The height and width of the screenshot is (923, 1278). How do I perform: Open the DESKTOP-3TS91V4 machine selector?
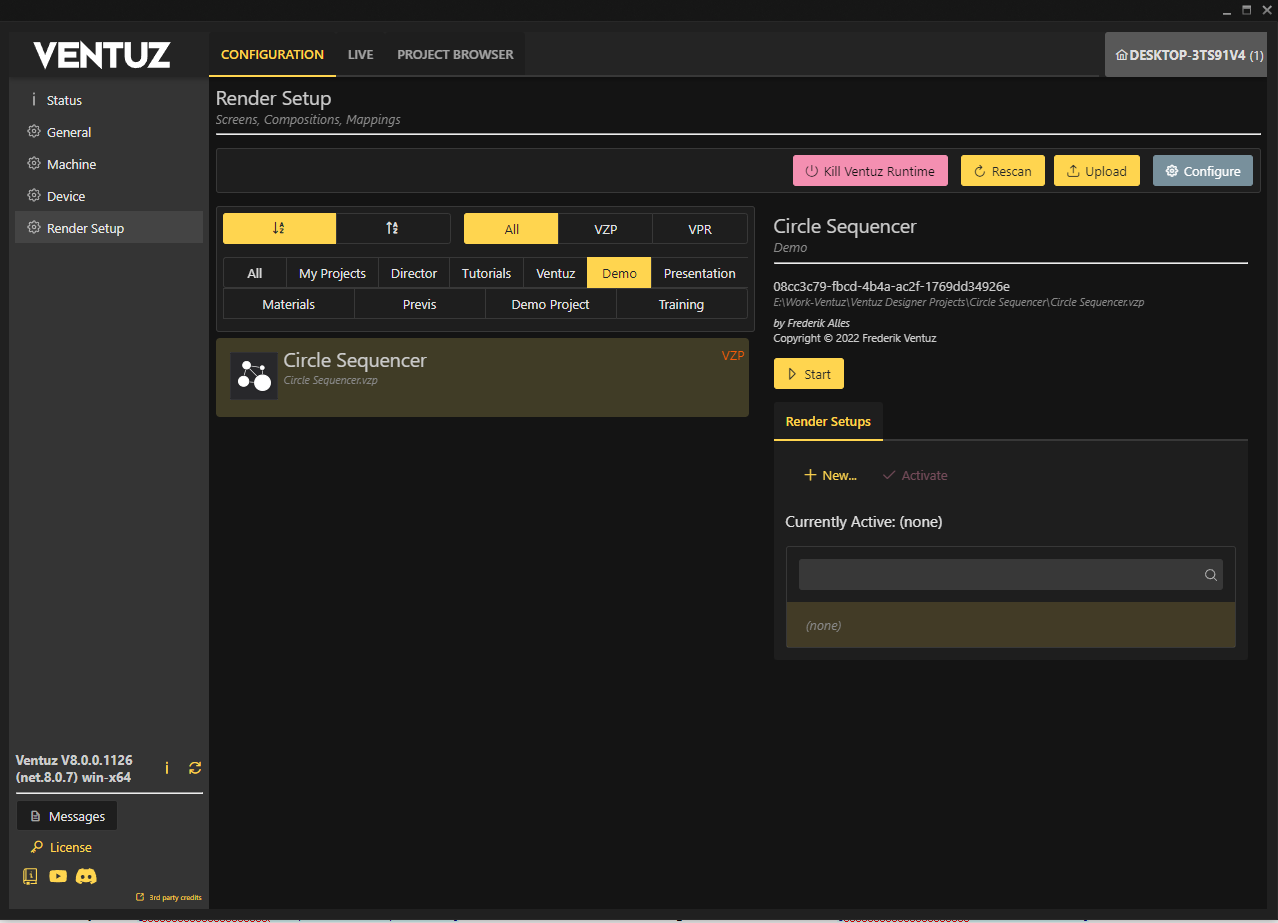(1188, 55)
